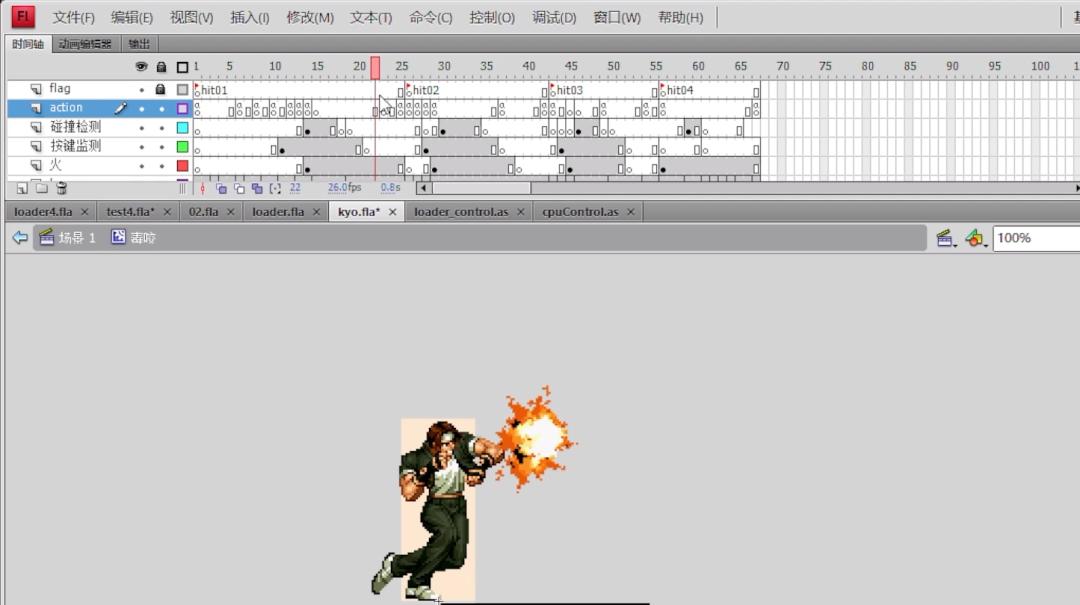Open the 窗口 menu
The width and height of the screenshot is (1080, 605).
616,17
